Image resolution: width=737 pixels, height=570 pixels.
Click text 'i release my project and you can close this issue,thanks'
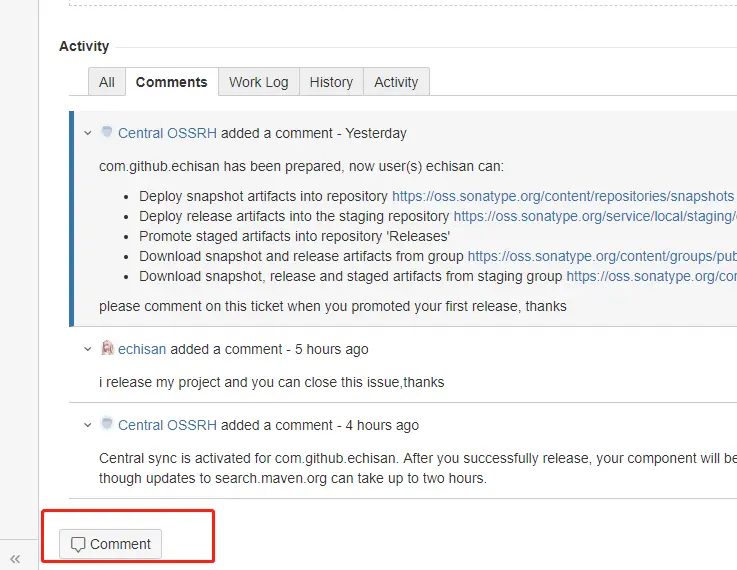272,383
